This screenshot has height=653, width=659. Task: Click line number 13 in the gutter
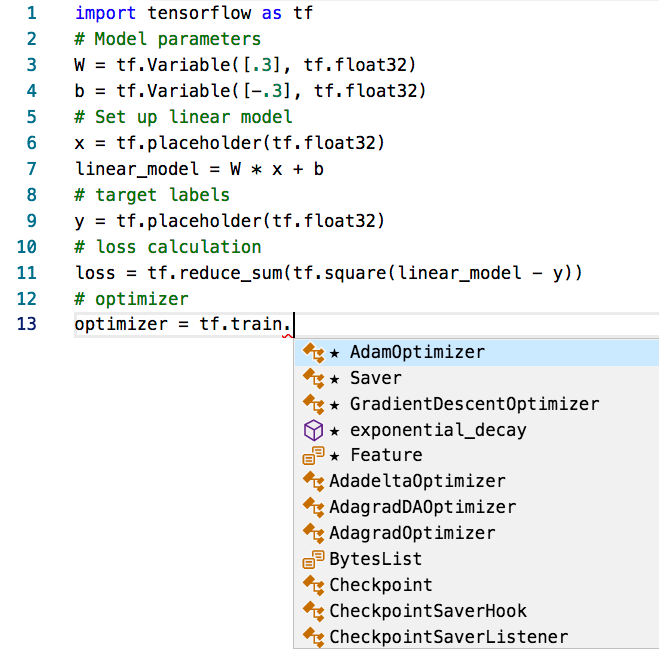(26, 324)
